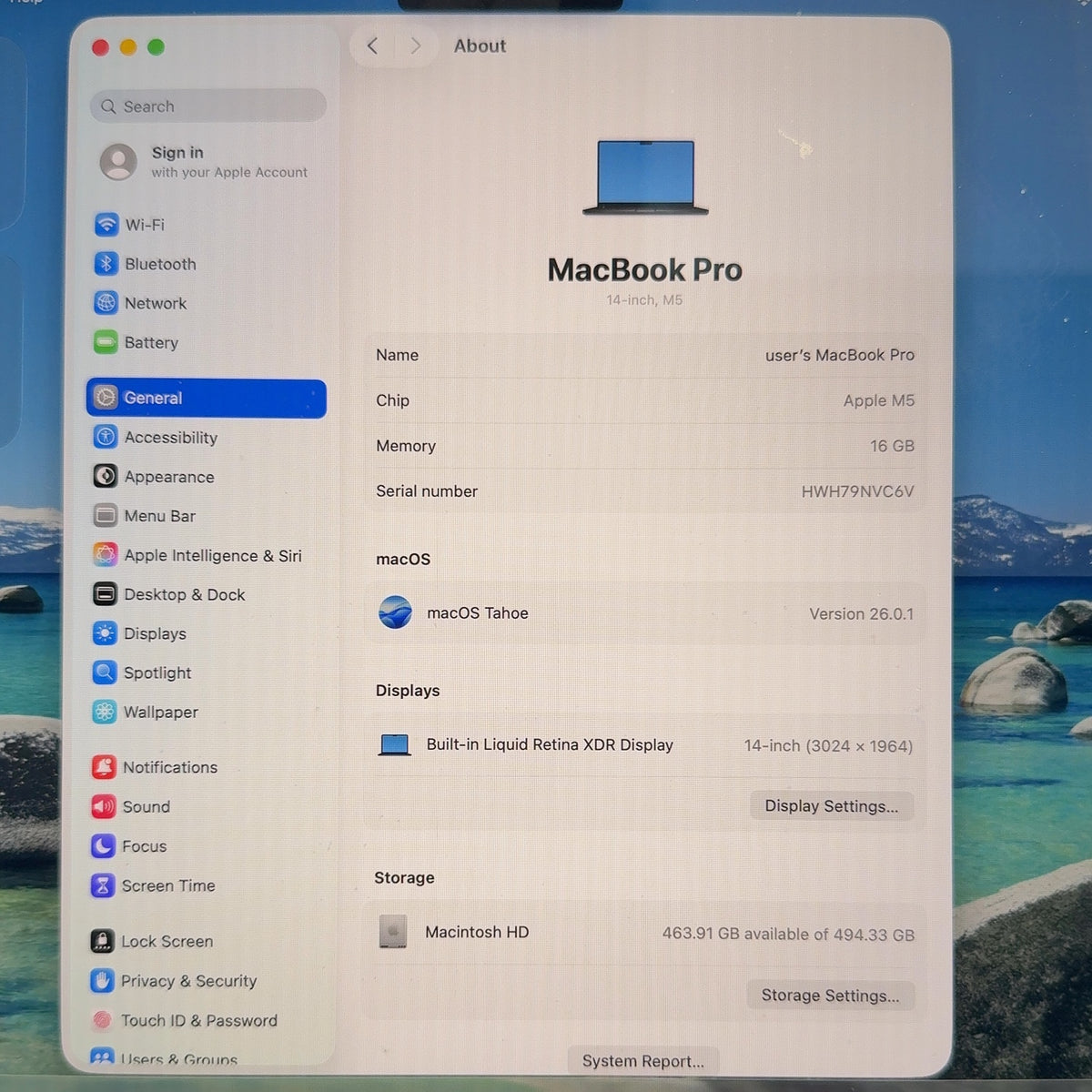1092x1092 pixels.
Task: Click serial number HWH79NVC6V
Action: tap(858, 491)
